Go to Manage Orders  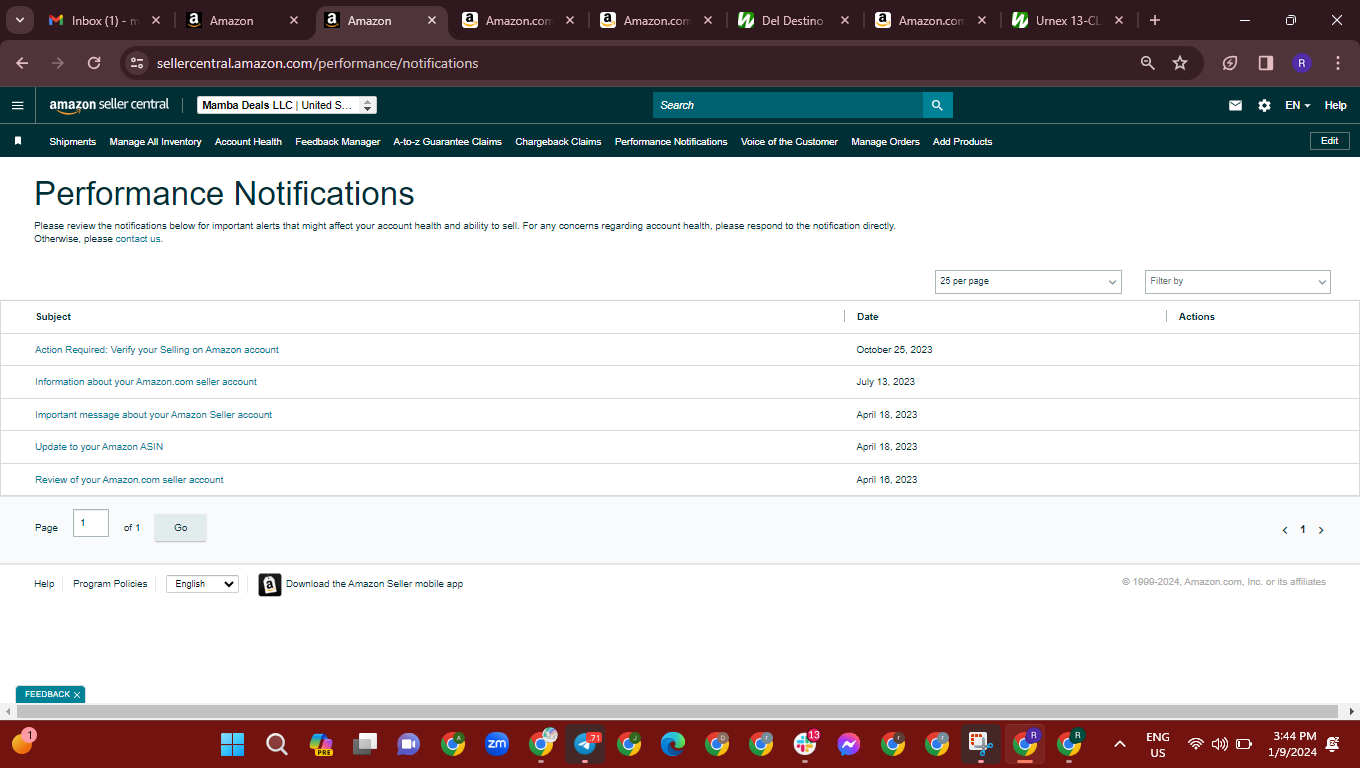(x=885, y=142)
